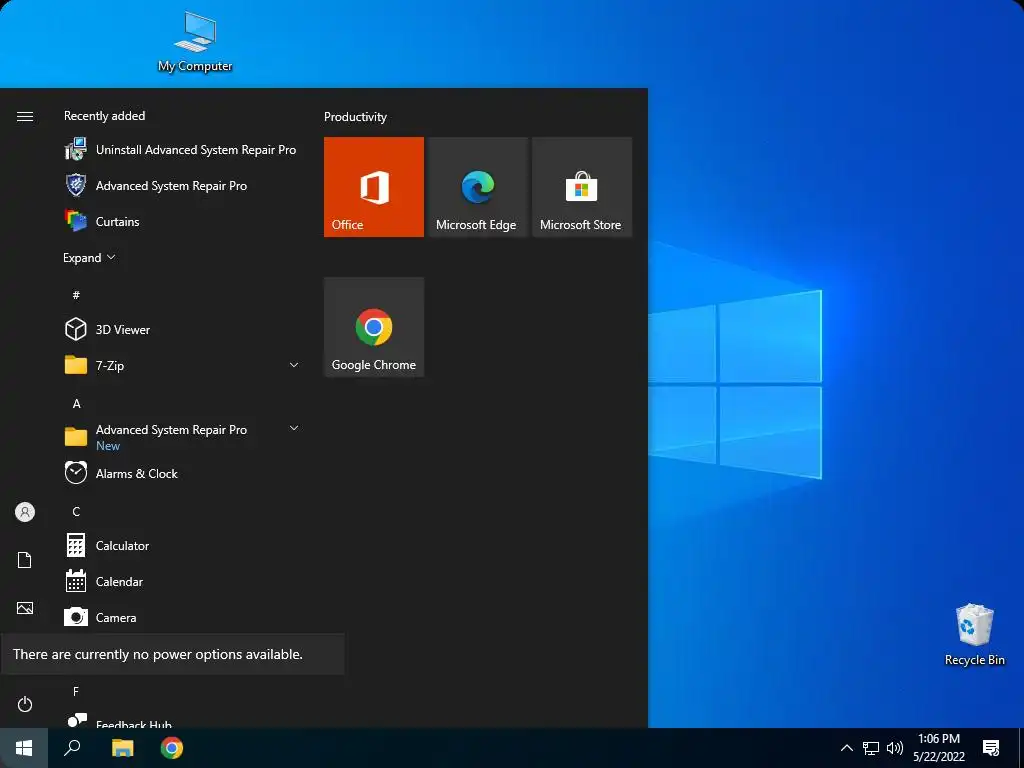Open the Recycle Bin desktop icon
This screenshot has height=768, width=1024.
coord(974,634)
